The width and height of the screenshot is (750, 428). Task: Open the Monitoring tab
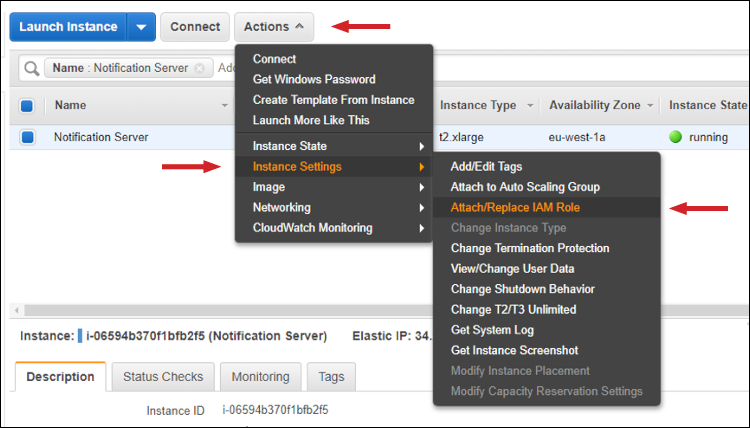point(260,377)
